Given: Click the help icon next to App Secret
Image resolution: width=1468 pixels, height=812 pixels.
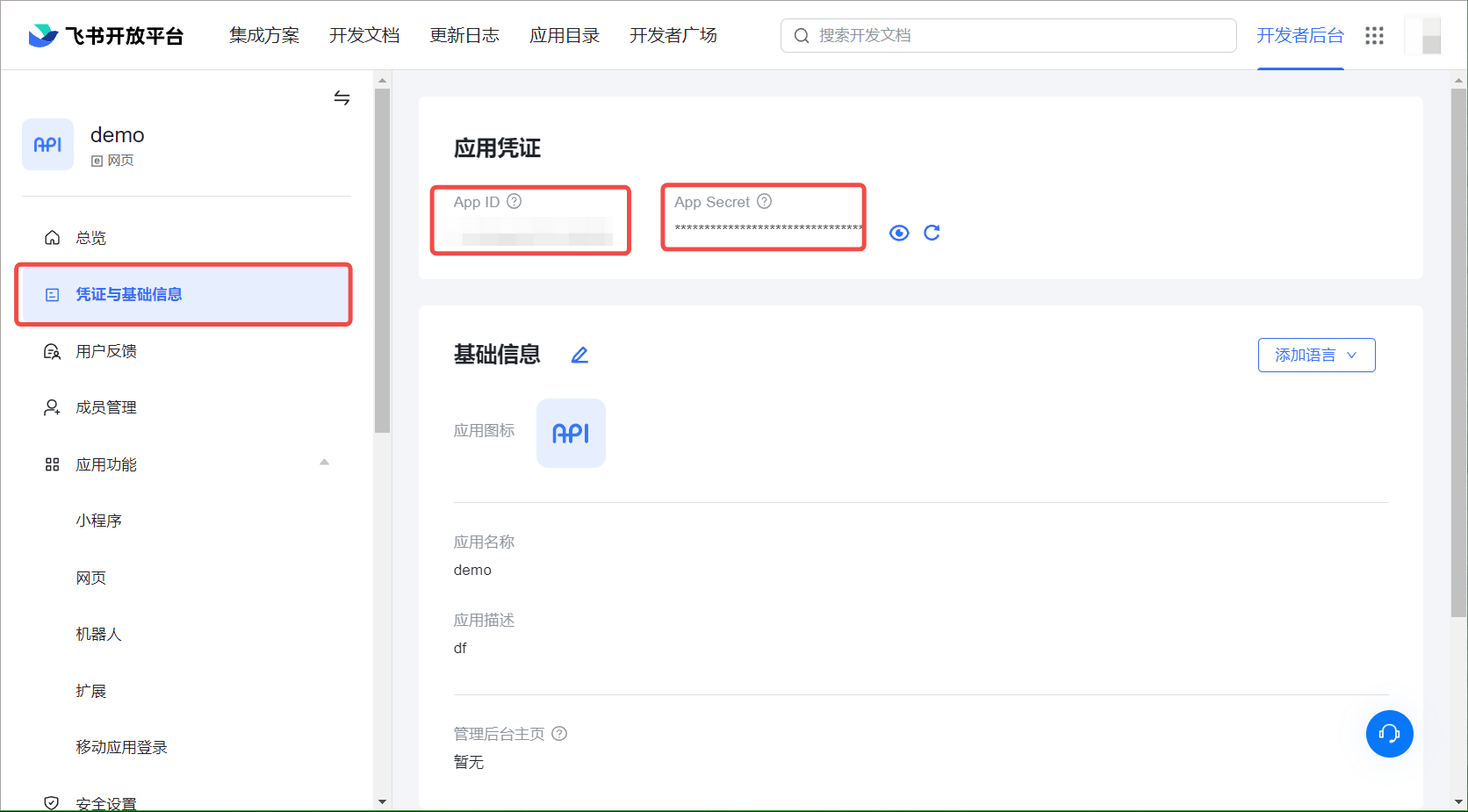Looking at the screenshot, I should [765, 201].
